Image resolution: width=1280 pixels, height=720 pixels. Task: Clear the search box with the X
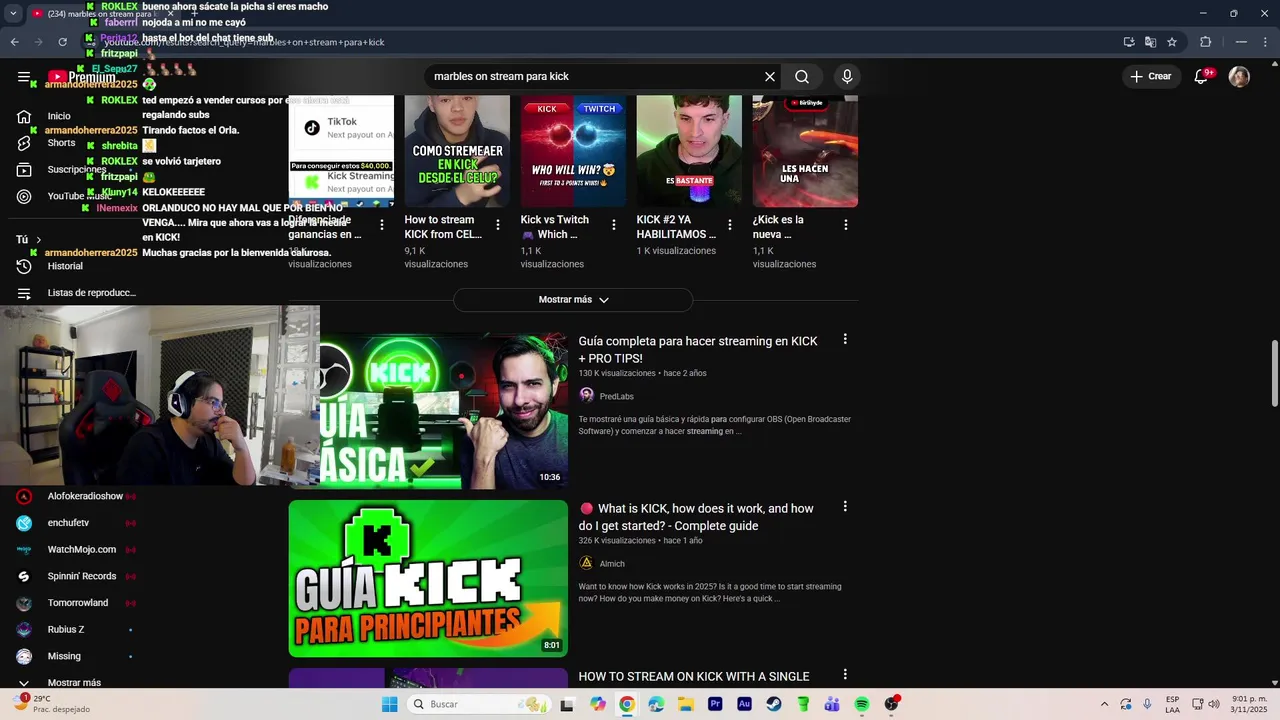[x=770, y=77]
